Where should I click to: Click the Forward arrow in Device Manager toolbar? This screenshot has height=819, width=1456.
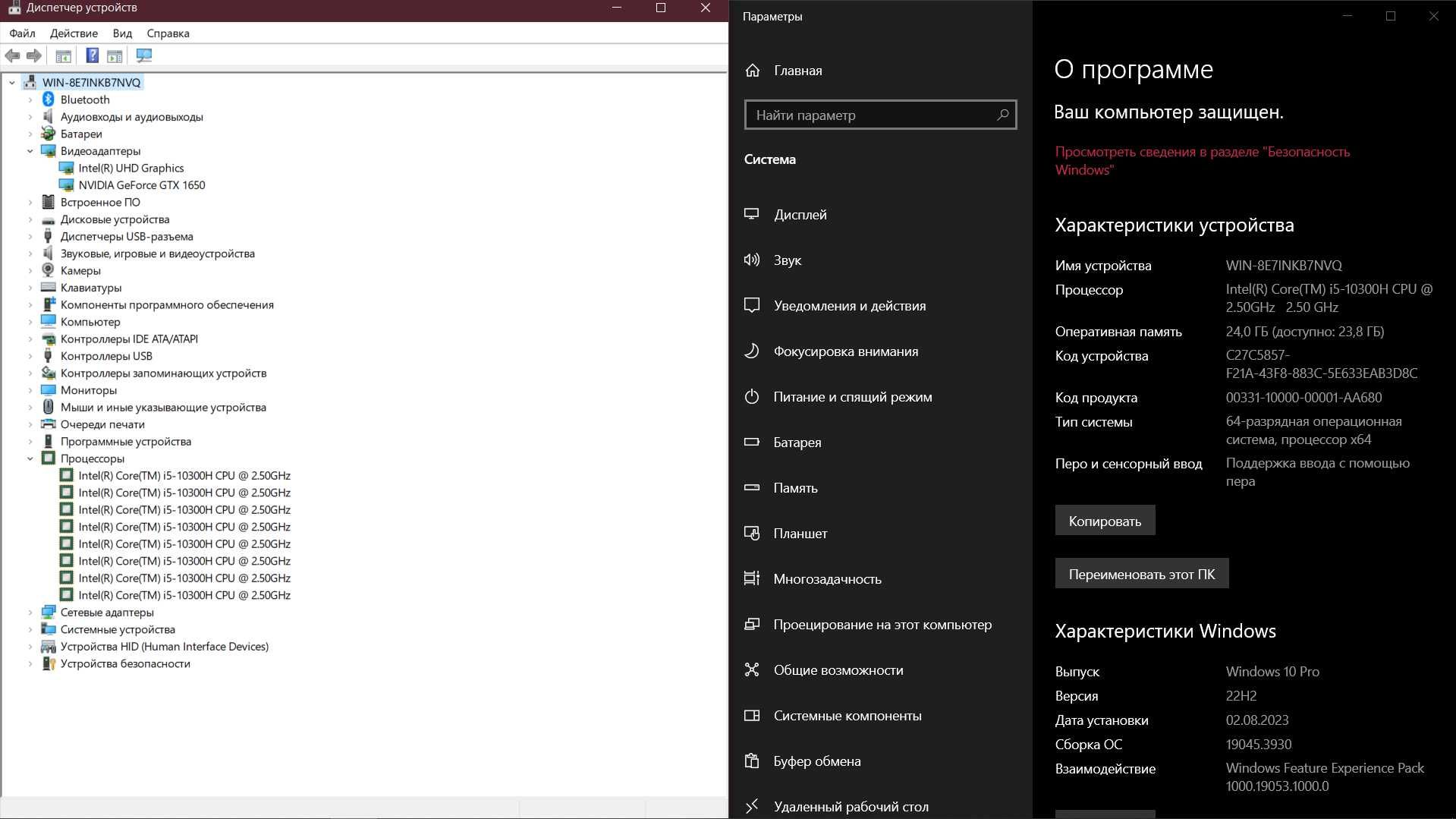coord(33,55)
